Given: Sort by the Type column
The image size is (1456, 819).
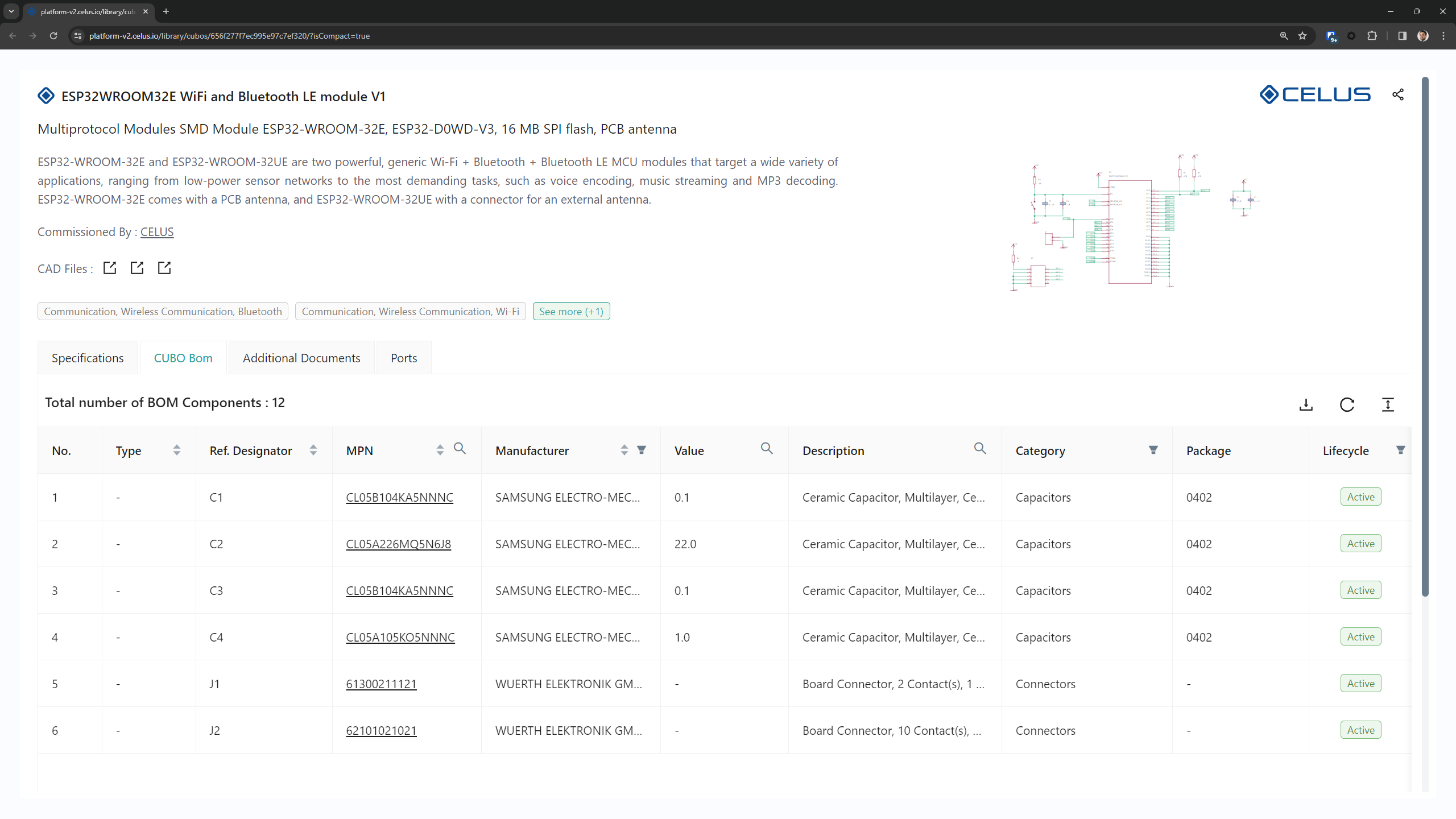Looking at the screenshot, I should pos(177,450).
